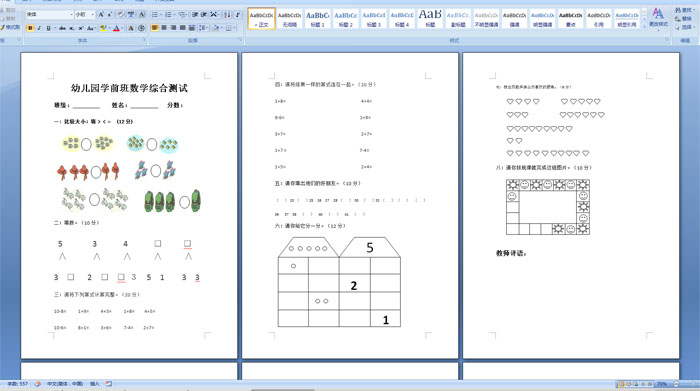The width and height of the screenshot is (700, 391).
Task: Open the font name dropdown
Action: 50,15
